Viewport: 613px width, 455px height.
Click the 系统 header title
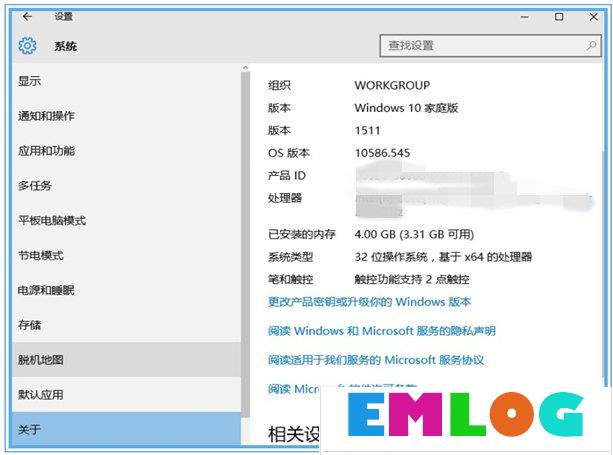tap(65, 46)
